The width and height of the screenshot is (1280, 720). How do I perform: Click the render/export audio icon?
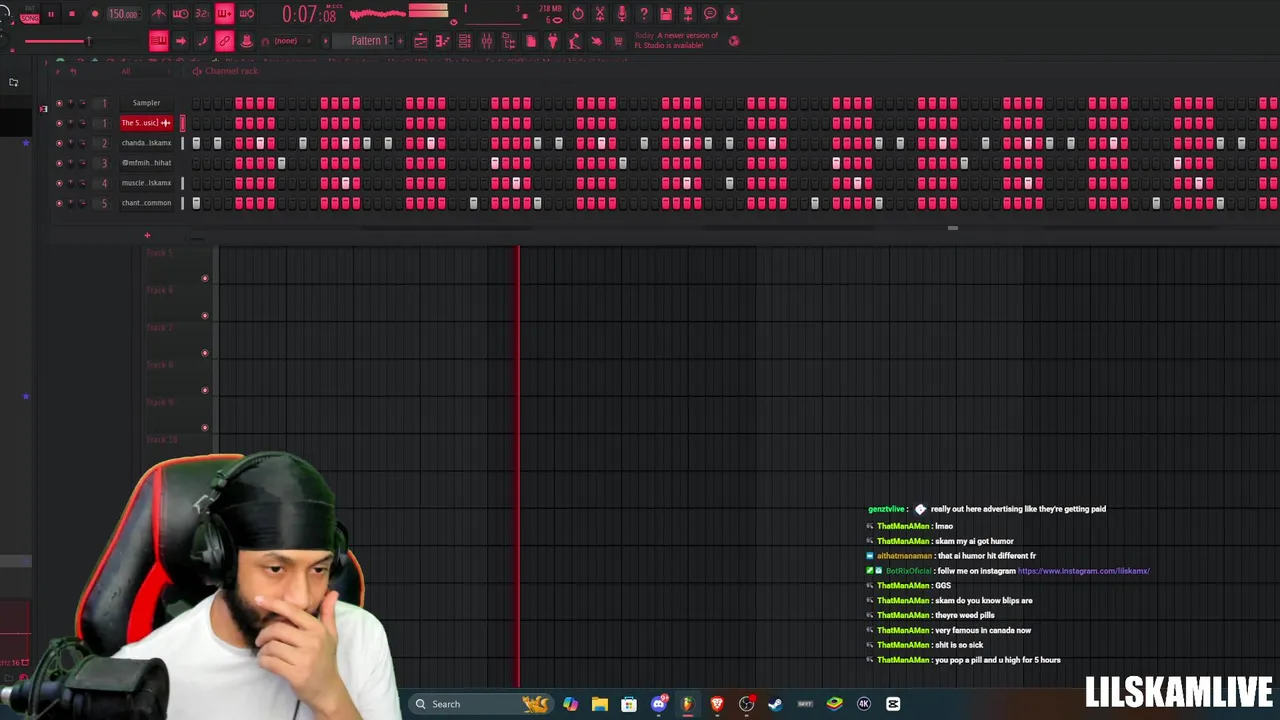tap(688, 14)
